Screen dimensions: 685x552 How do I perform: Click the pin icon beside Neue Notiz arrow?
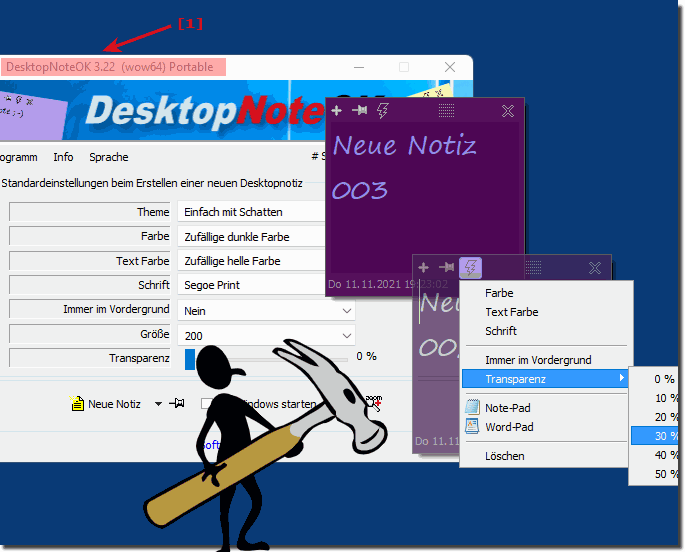pos(177,403)
